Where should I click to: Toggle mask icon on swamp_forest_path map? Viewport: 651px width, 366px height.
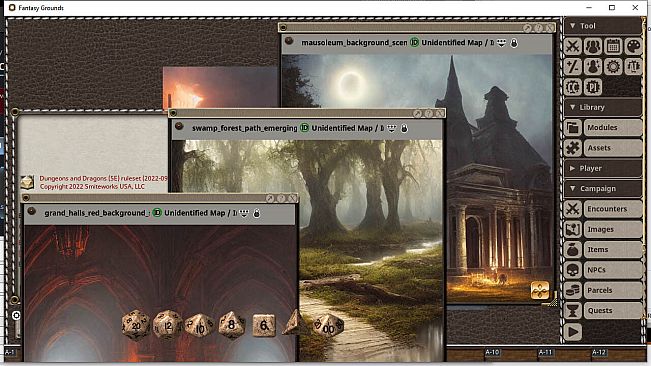coord(392,128)
